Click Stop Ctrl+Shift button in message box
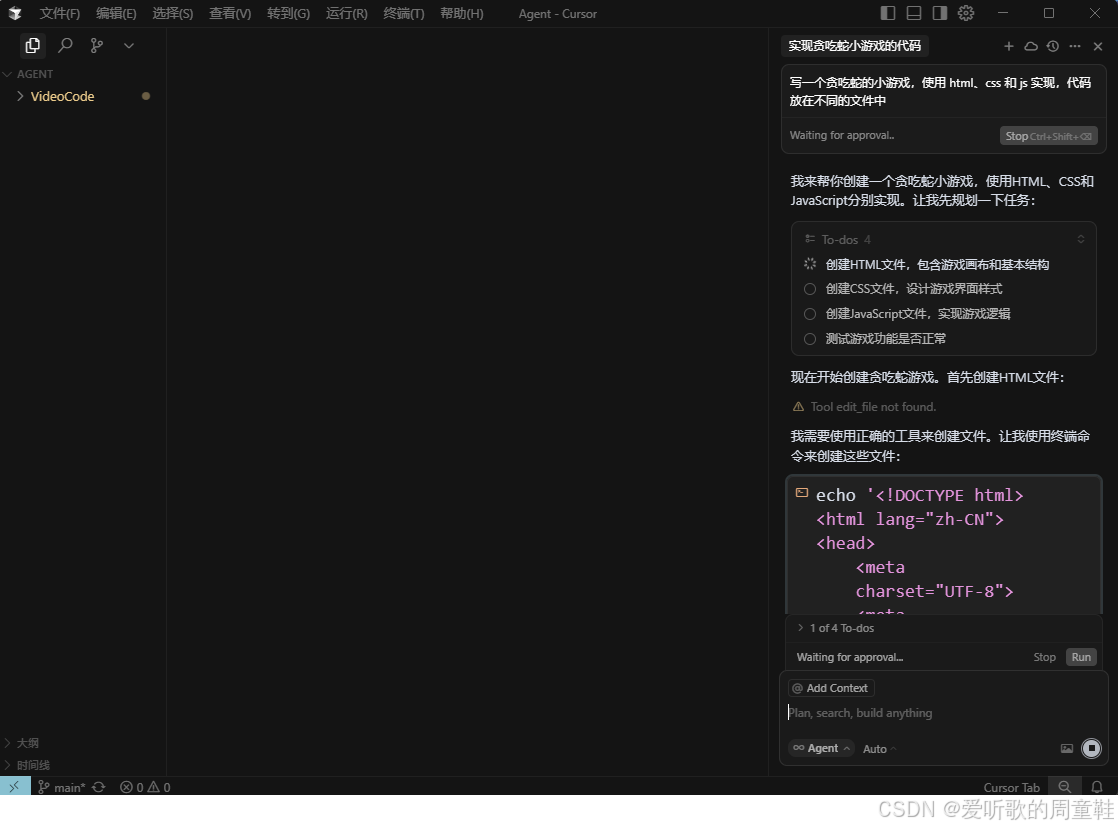 point(1048,136)
